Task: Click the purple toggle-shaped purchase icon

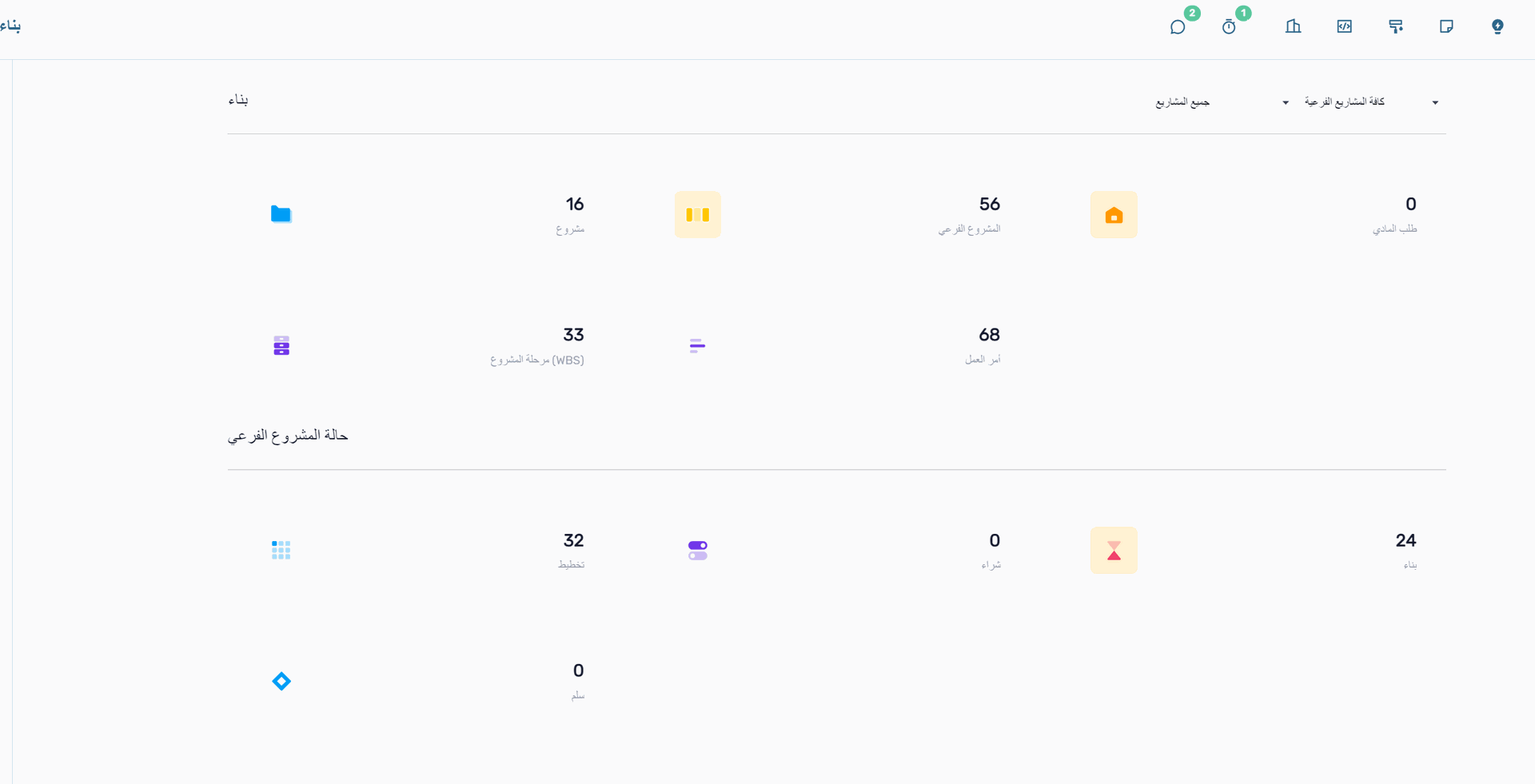Action: coord(697,551)
